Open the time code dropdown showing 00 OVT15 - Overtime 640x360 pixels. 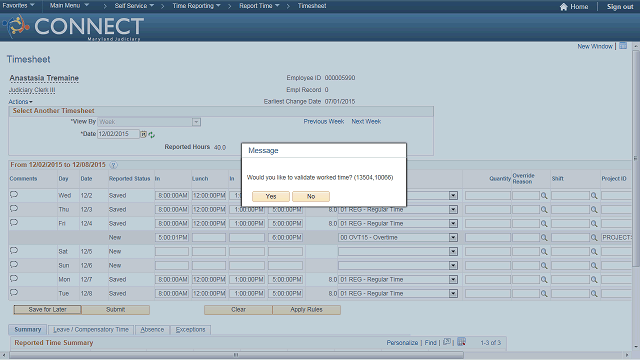tap(398, 238)
